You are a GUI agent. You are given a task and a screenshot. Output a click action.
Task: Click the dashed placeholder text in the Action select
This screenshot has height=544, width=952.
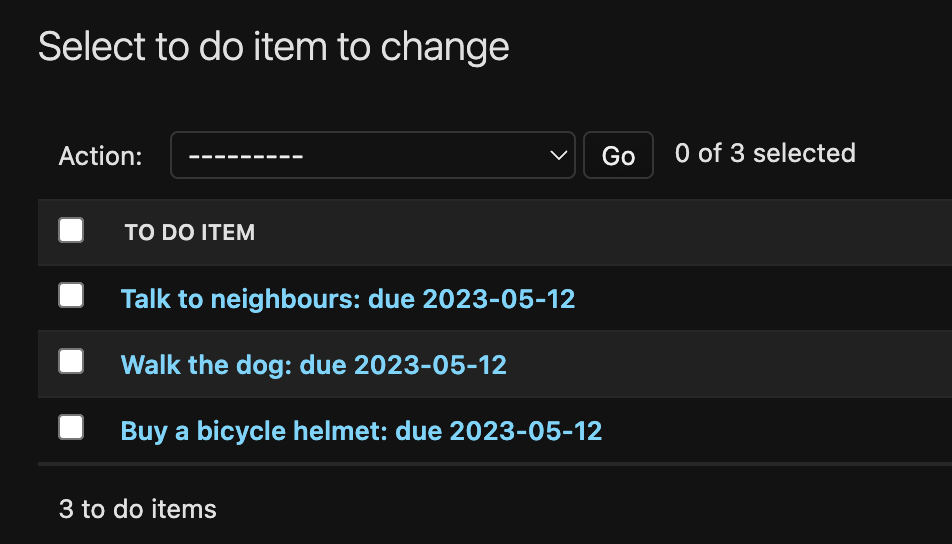[x=246, y=156]
